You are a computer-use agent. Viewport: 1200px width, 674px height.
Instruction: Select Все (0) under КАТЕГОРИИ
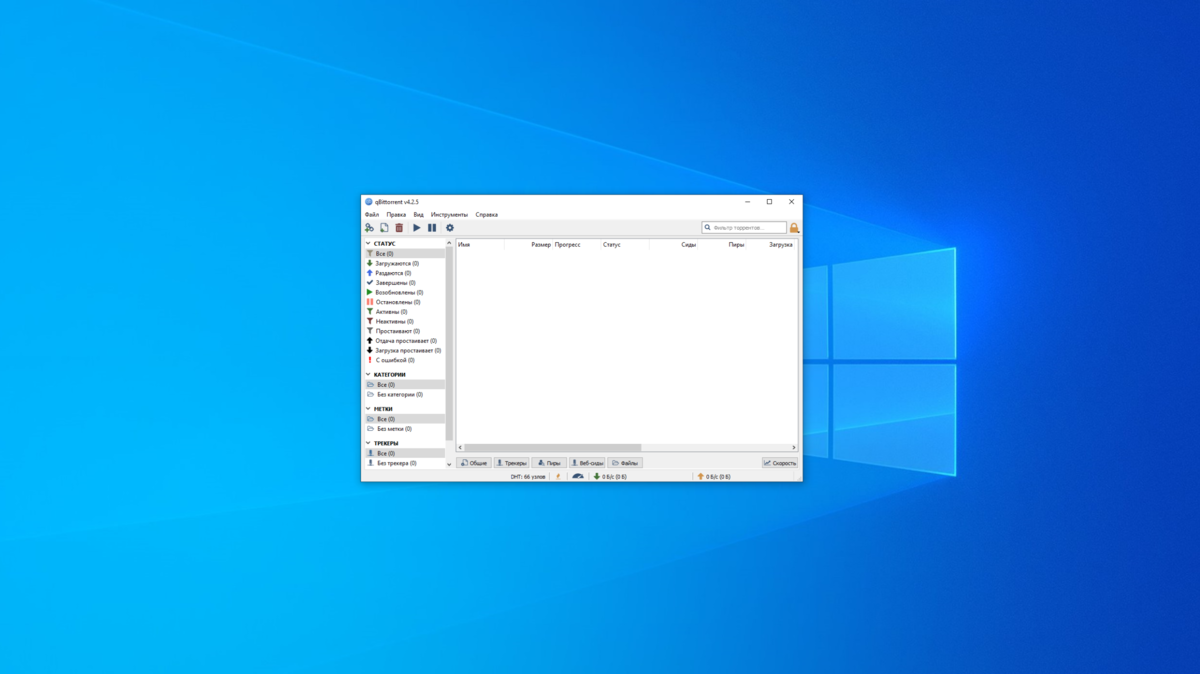(x=404, y=385)
